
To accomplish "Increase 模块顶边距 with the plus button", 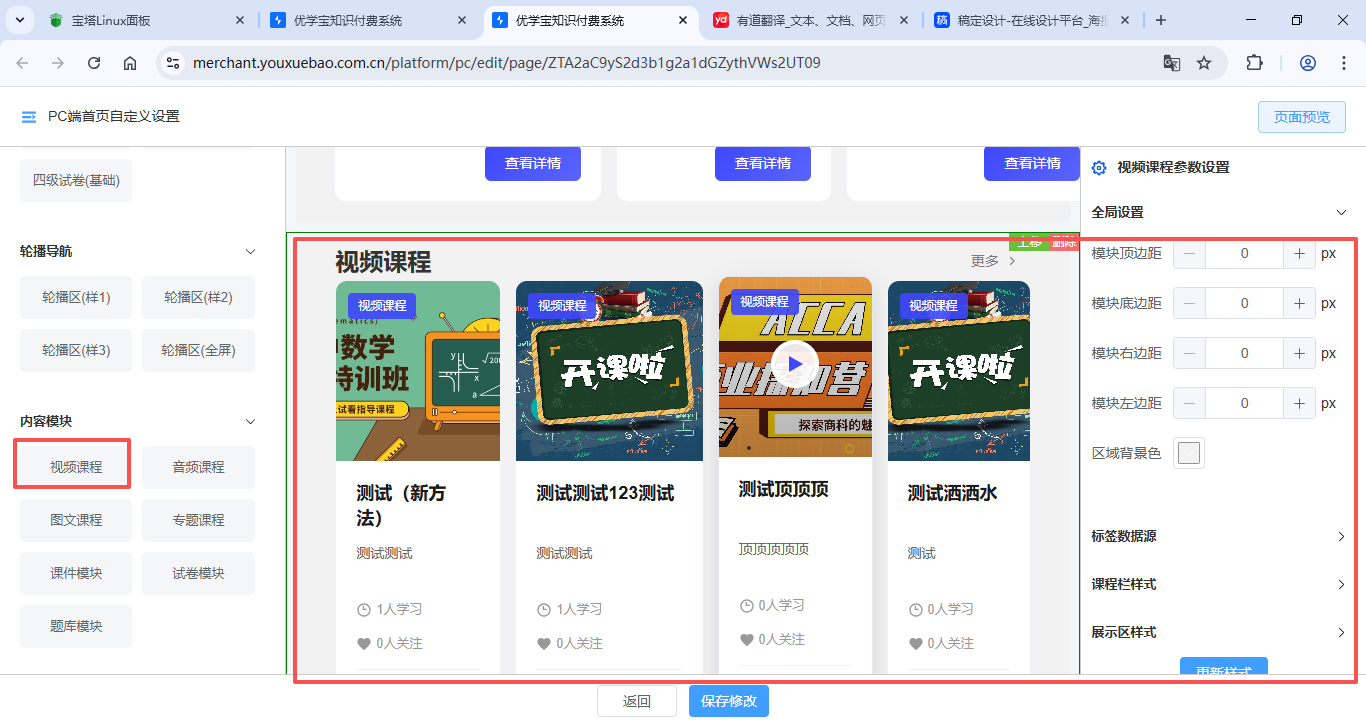I will click(x=1299, y=254).
